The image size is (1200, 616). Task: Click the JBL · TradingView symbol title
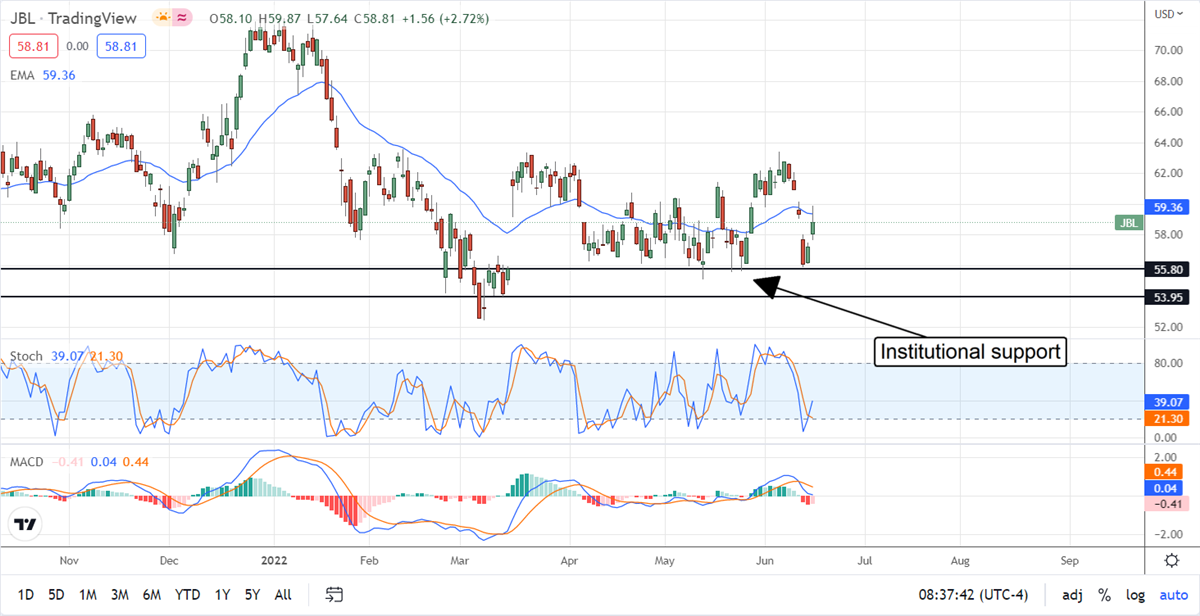[76, 17]
